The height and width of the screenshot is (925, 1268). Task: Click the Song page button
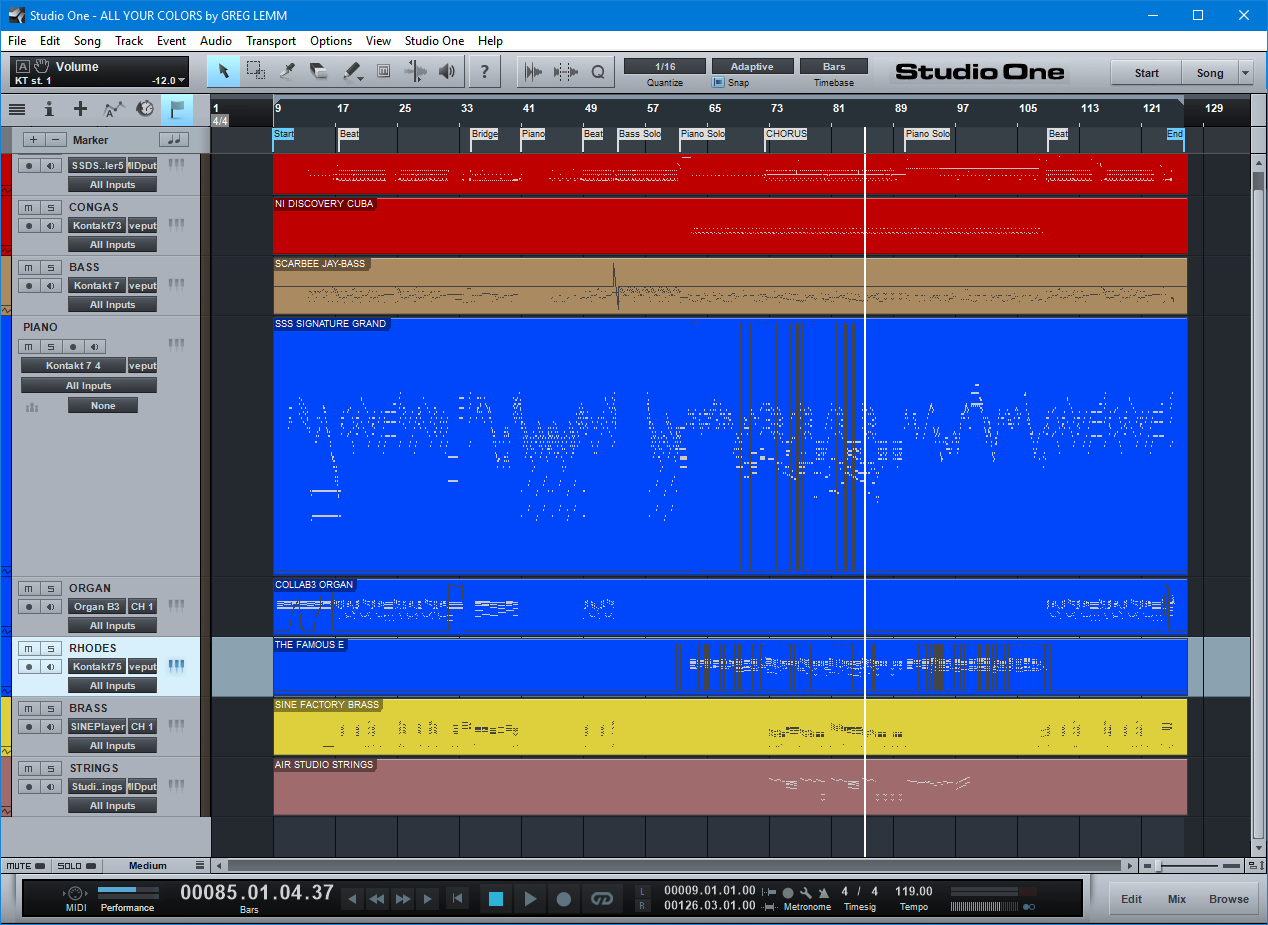click(1210, 73)
